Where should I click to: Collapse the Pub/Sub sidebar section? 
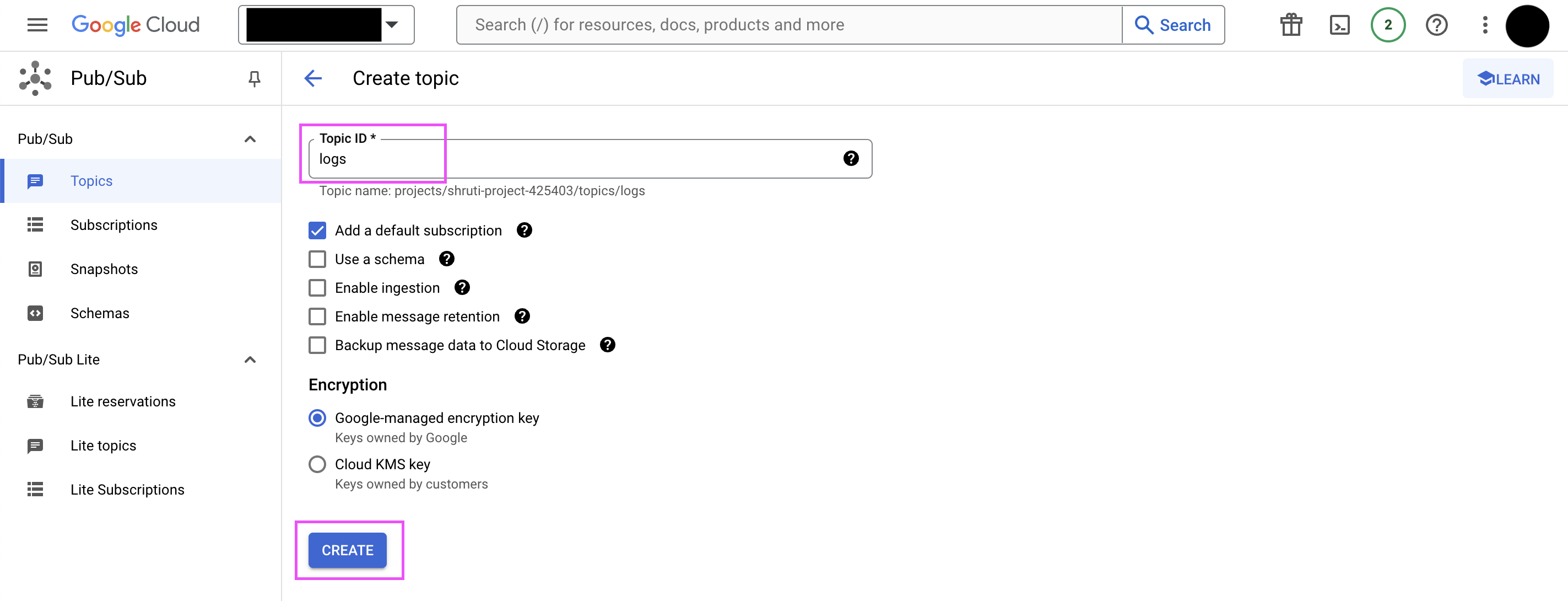pyautogui.click(x=250, y=139)
